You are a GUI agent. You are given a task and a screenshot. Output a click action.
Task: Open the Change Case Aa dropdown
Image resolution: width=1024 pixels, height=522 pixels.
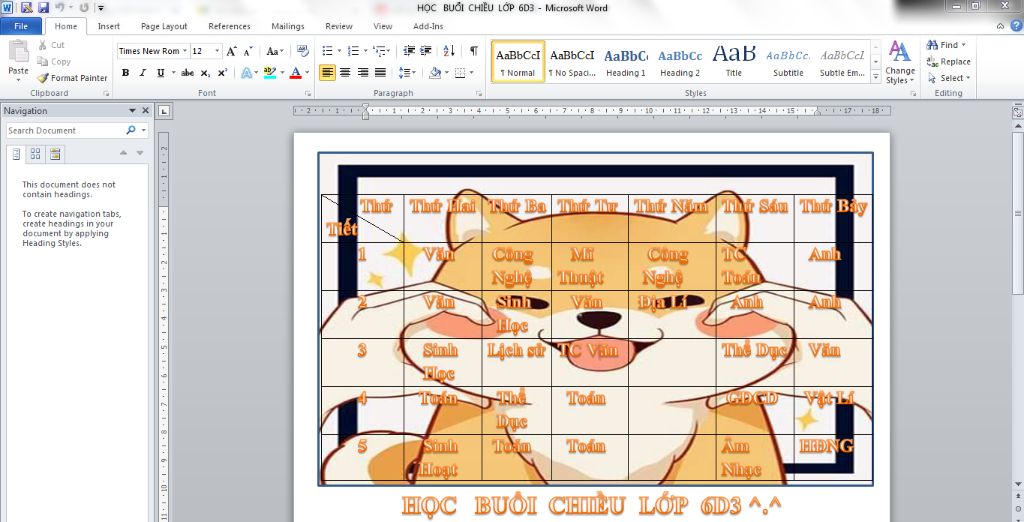tap(274, 51)
